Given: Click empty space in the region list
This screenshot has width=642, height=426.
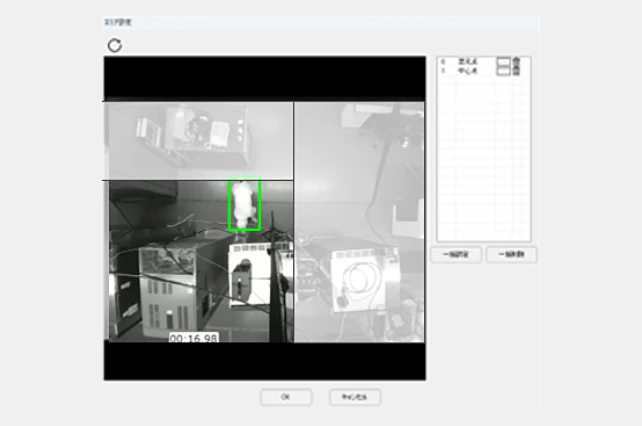Looking at the screenshot, I should pos(483,160).
